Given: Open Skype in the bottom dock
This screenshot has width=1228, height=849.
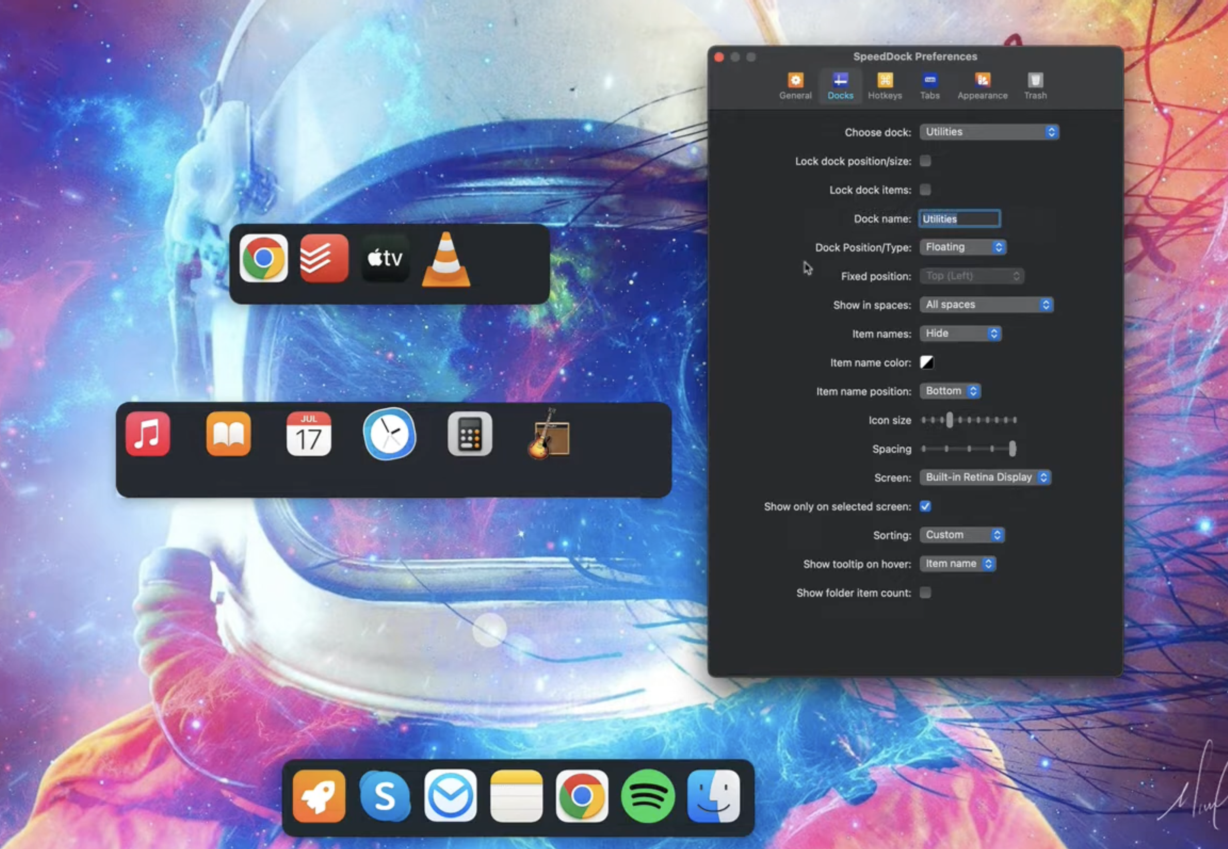Looking at the screenshot, I should (x=385, y=797).
